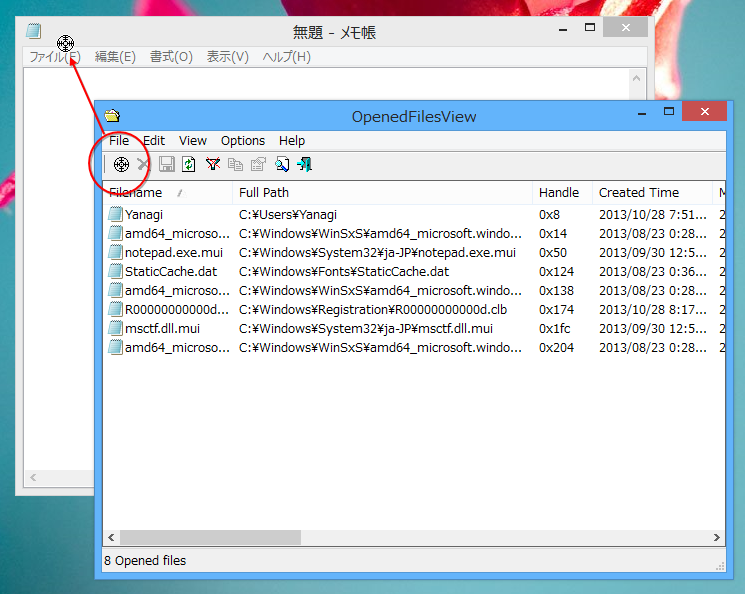Select the Yanagi filename row
745x594 pixels.
144,215
